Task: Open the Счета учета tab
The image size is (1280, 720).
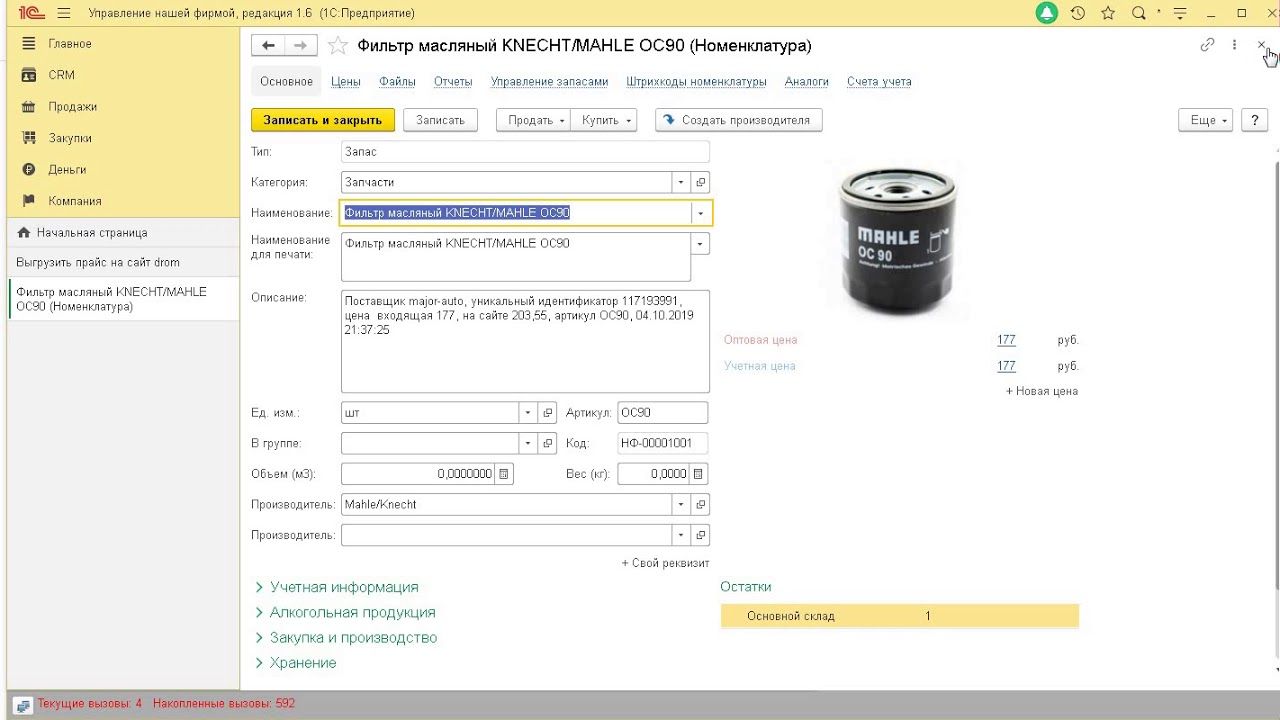Action: pos(879,82)
